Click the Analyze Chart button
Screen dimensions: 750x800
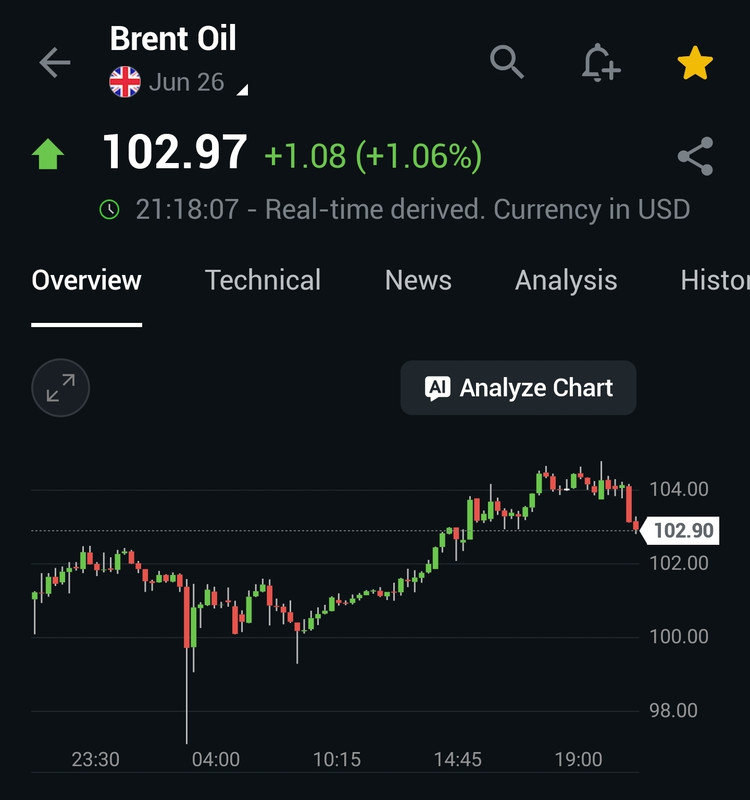click(518, 388)
